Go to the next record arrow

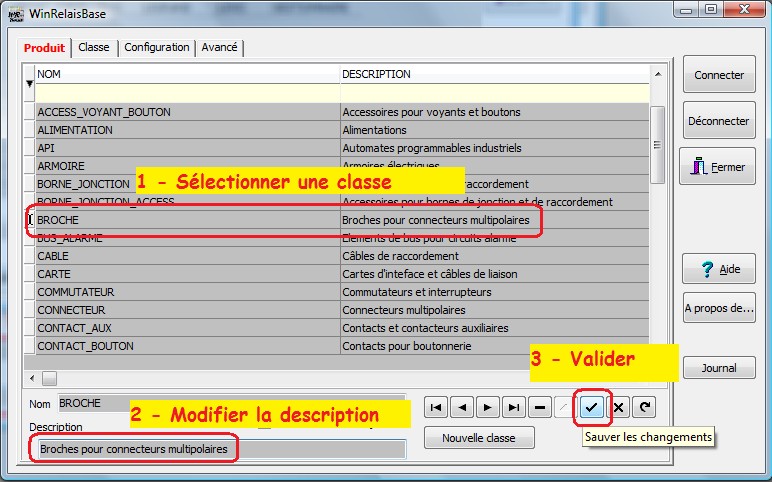pos(487,407)
